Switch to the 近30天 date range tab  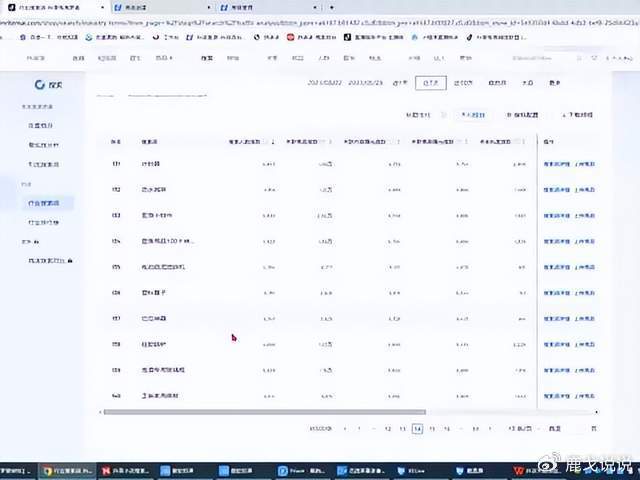[x=462, y=83]
